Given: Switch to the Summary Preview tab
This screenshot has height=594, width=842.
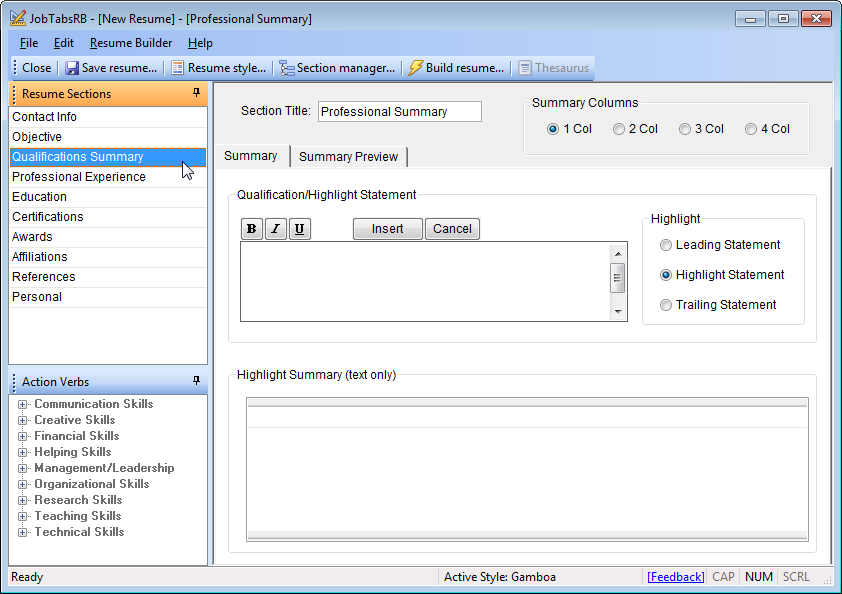Looking at the screenshot, I should coord(348,157).
